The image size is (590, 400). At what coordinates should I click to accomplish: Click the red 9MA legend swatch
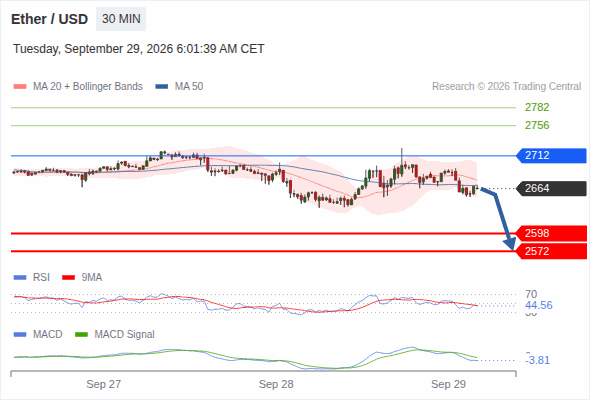coord(68,278)
